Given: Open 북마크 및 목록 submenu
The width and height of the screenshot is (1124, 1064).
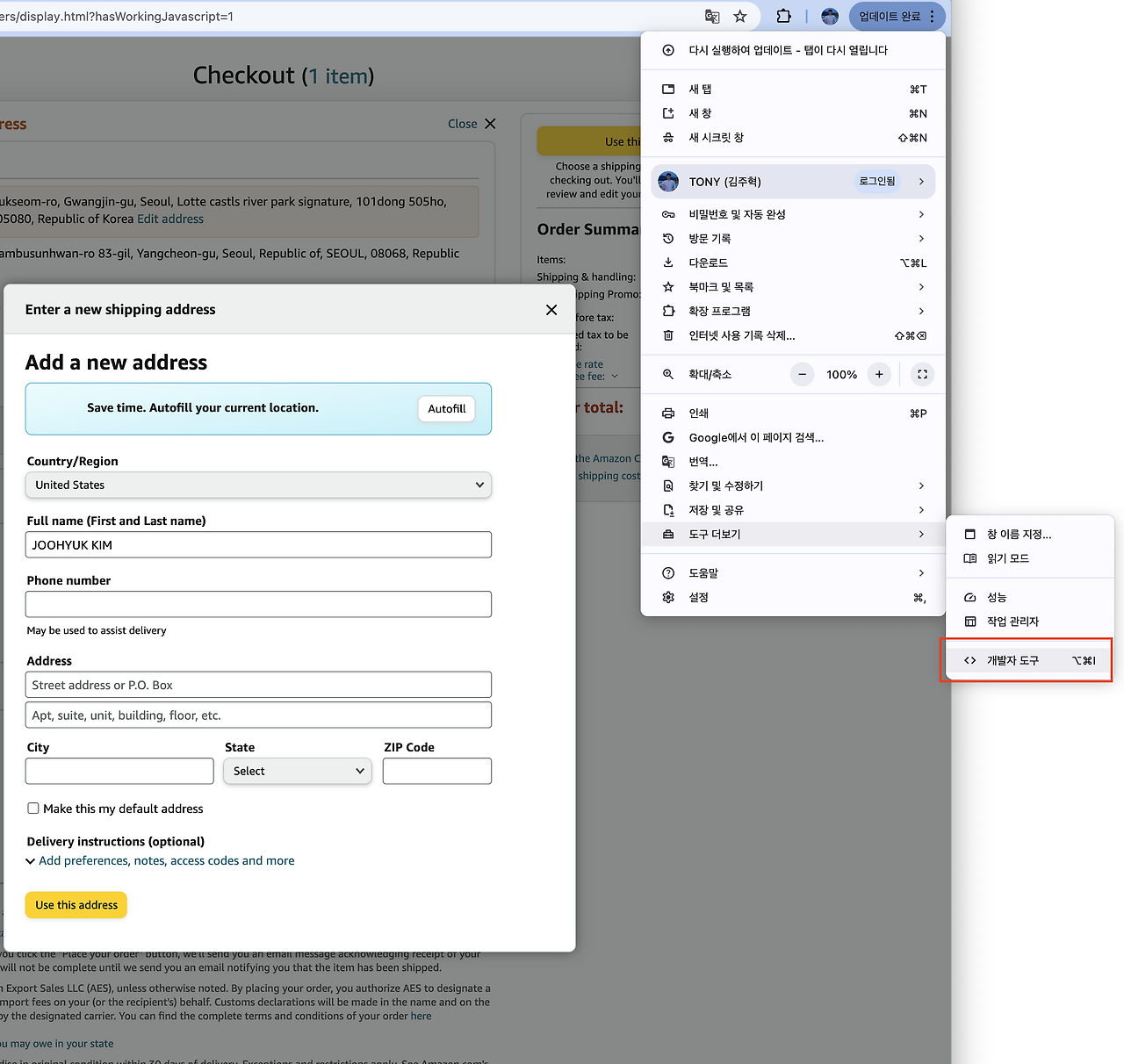Looking at the screenshot, I should point(793,287).
